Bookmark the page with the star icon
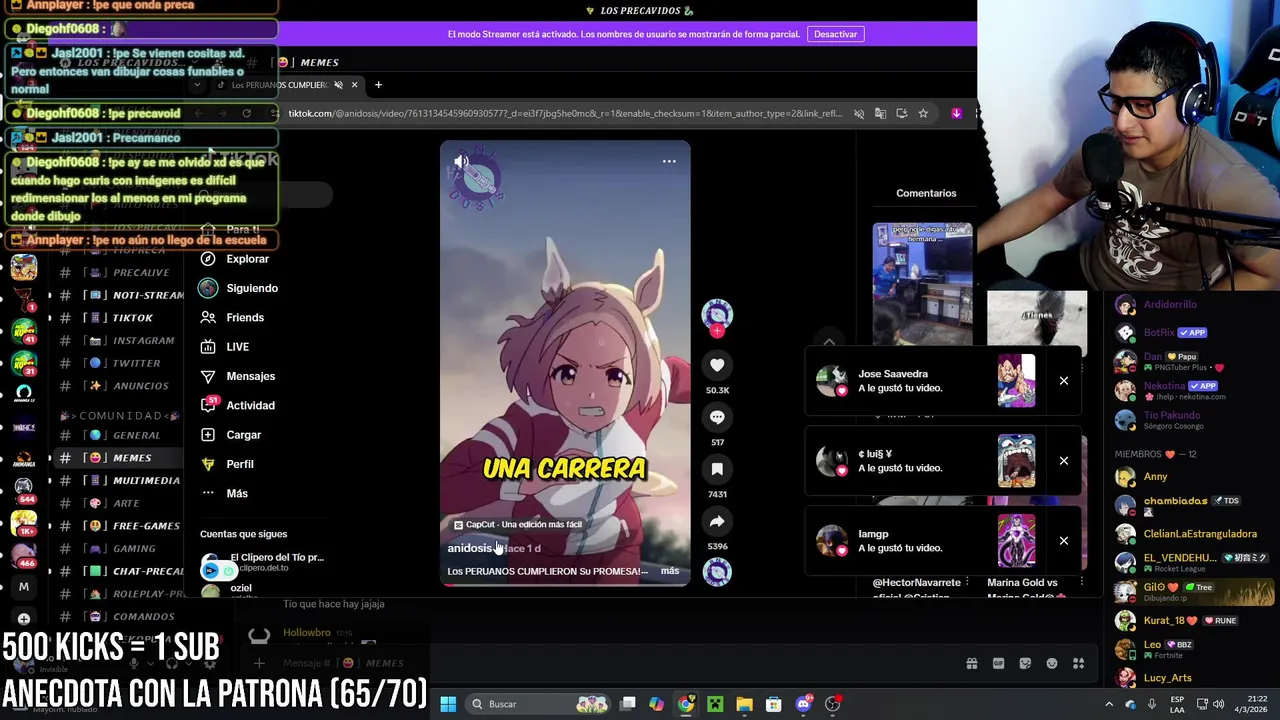Image resolution: width=1280 pixels, height=720 pixels. (x=923, y=113)
